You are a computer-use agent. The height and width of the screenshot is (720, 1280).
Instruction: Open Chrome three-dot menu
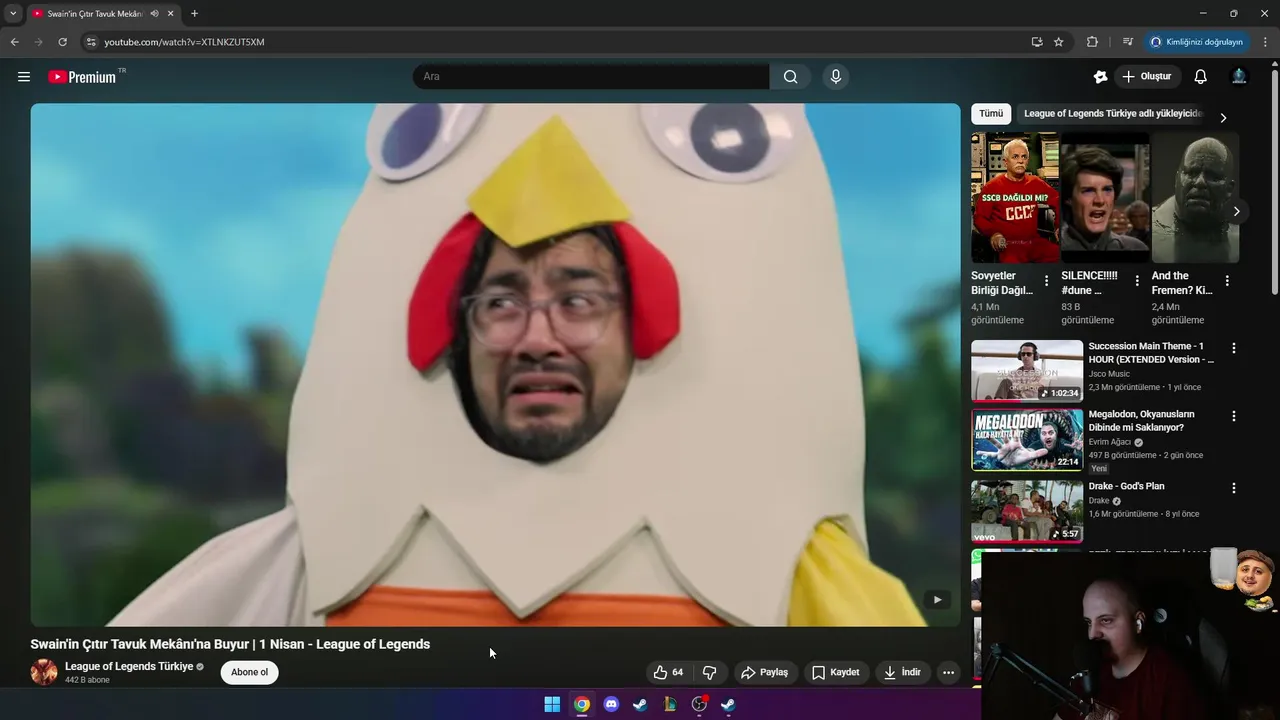coord(1266,42)
